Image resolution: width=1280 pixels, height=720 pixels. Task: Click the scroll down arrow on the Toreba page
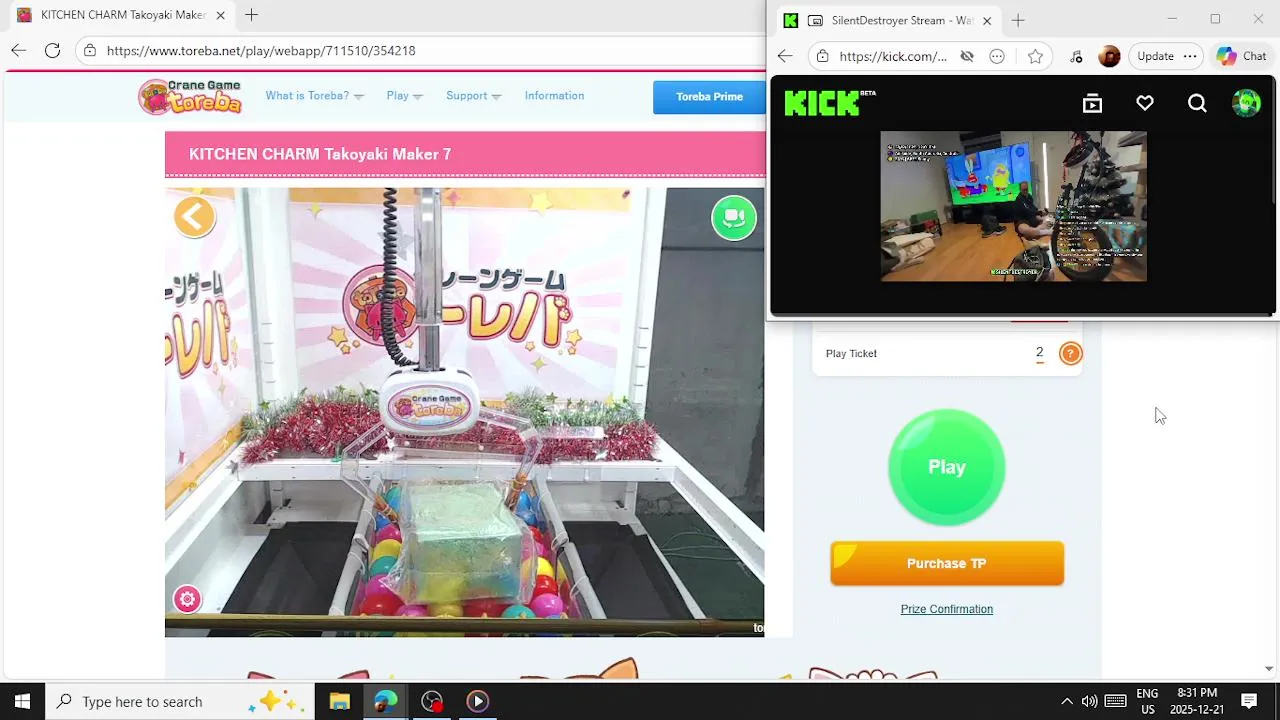(1269, 668)
